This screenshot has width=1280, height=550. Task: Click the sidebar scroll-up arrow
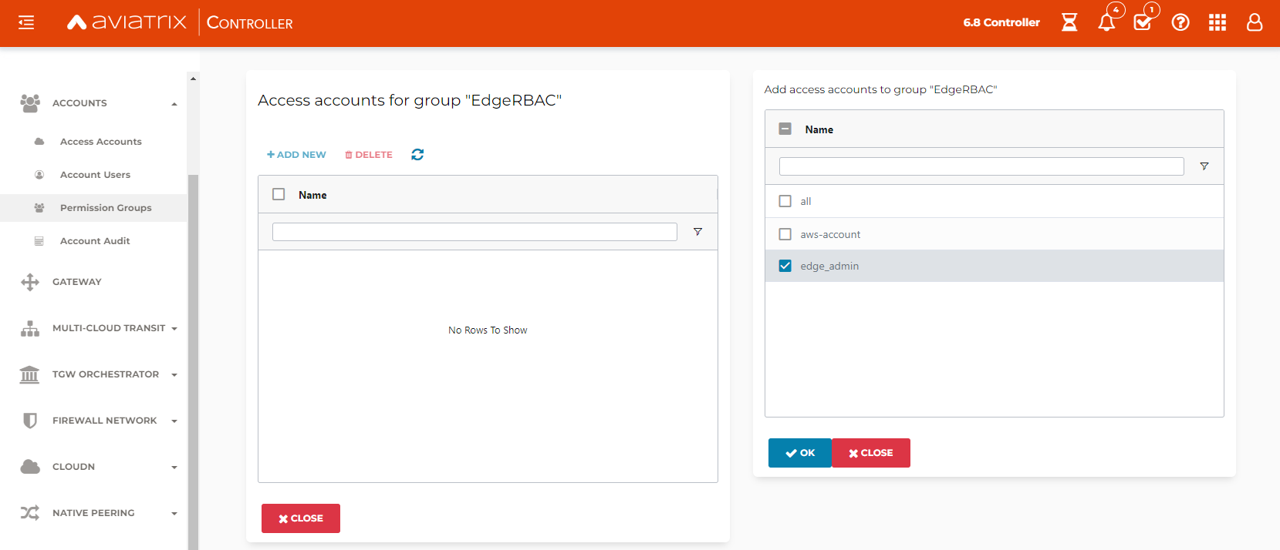[x=193, y=79]
